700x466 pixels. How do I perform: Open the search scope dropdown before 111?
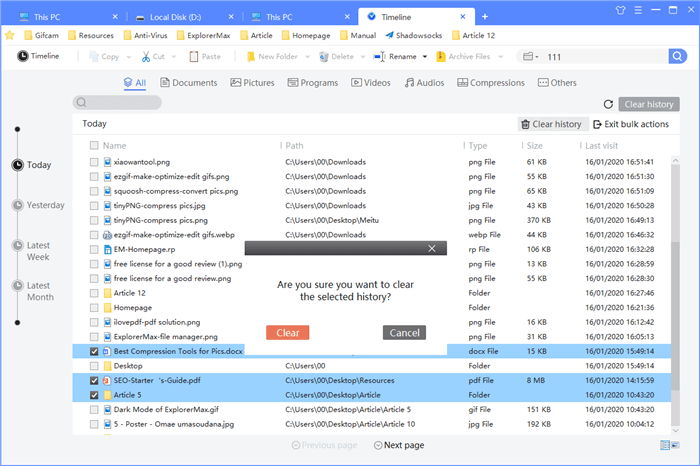pyautogui.click(x=530, y=56)
